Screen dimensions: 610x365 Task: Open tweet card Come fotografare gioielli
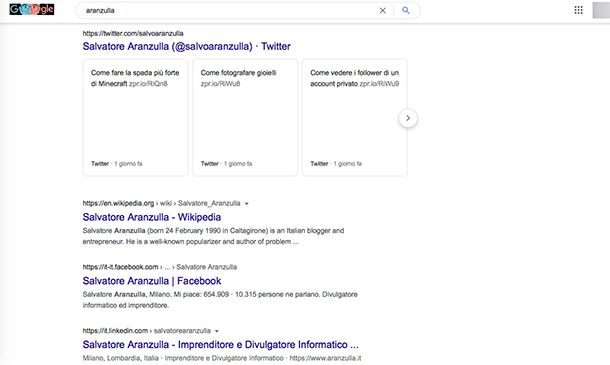pos(245,118)
